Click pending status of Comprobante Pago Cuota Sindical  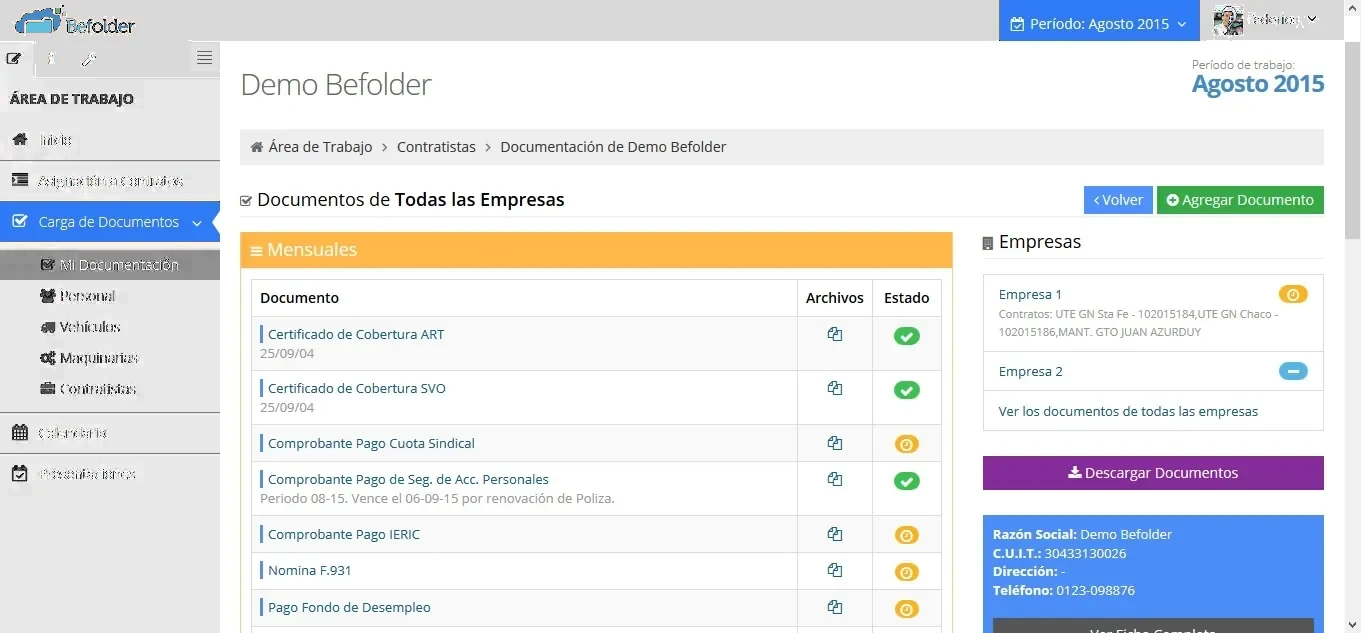[x=907, y=444]
